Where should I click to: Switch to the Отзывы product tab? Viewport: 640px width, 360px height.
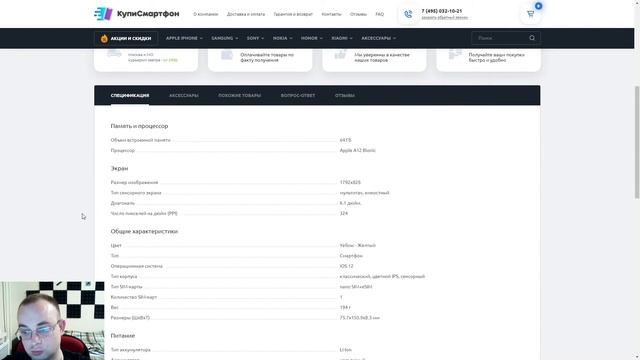click(344, 96)
